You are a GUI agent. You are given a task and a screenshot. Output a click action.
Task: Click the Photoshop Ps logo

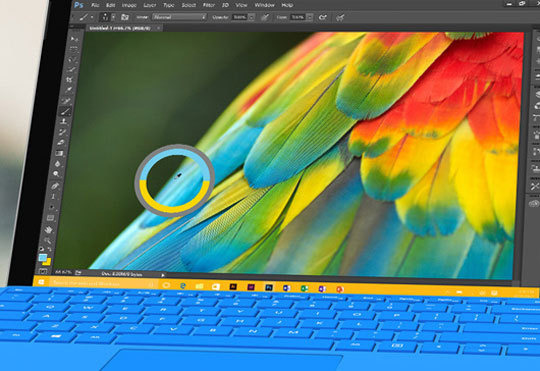pos(79,5)
